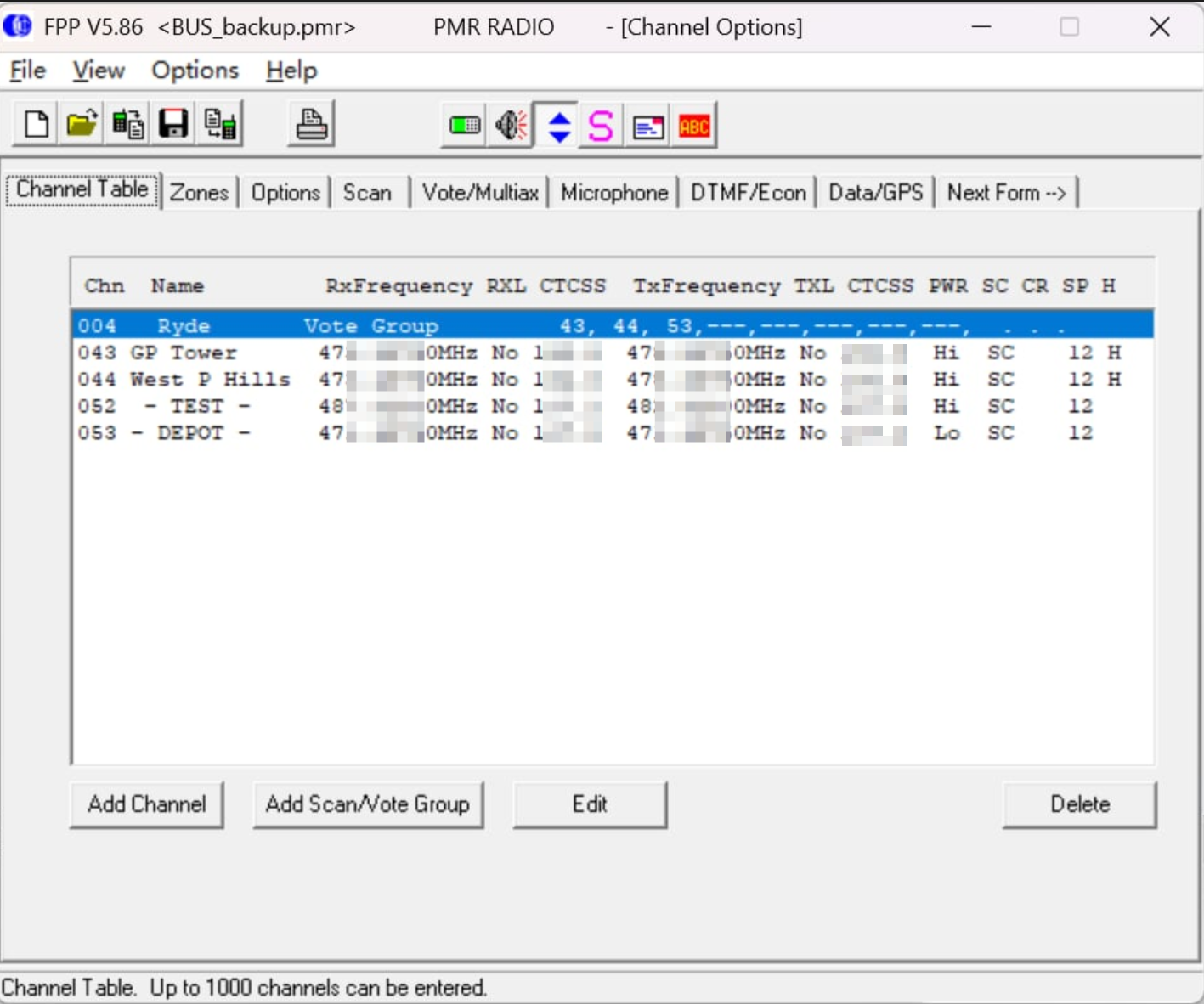Print using the printer icon
This screenshot has width=1204, height=1004.
[311, 125]
